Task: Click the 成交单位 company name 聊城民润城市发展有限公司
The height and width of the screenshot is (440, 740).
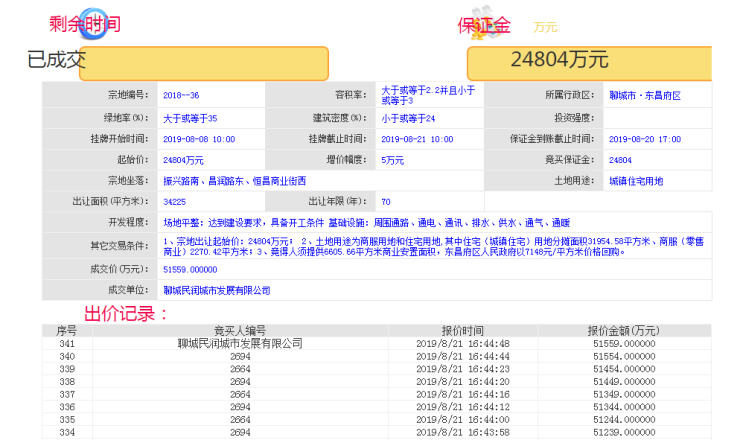Action: tap(217, 290)
